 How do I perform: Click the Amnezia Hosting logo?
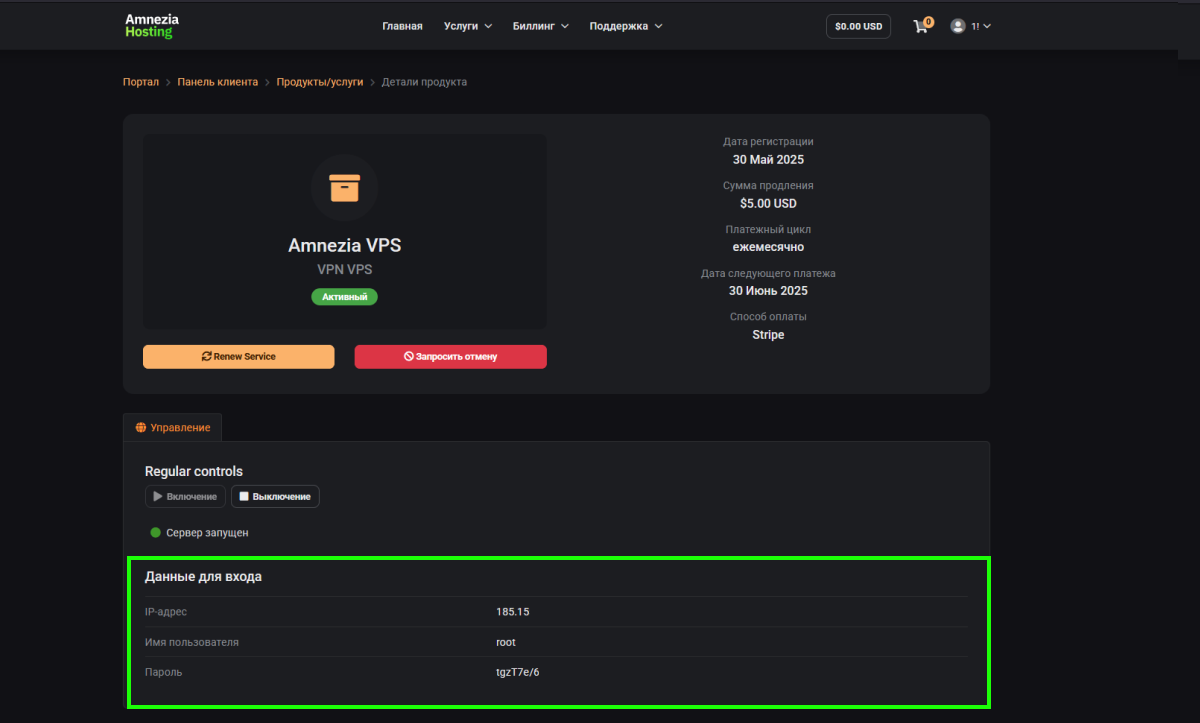coord(152,26)
